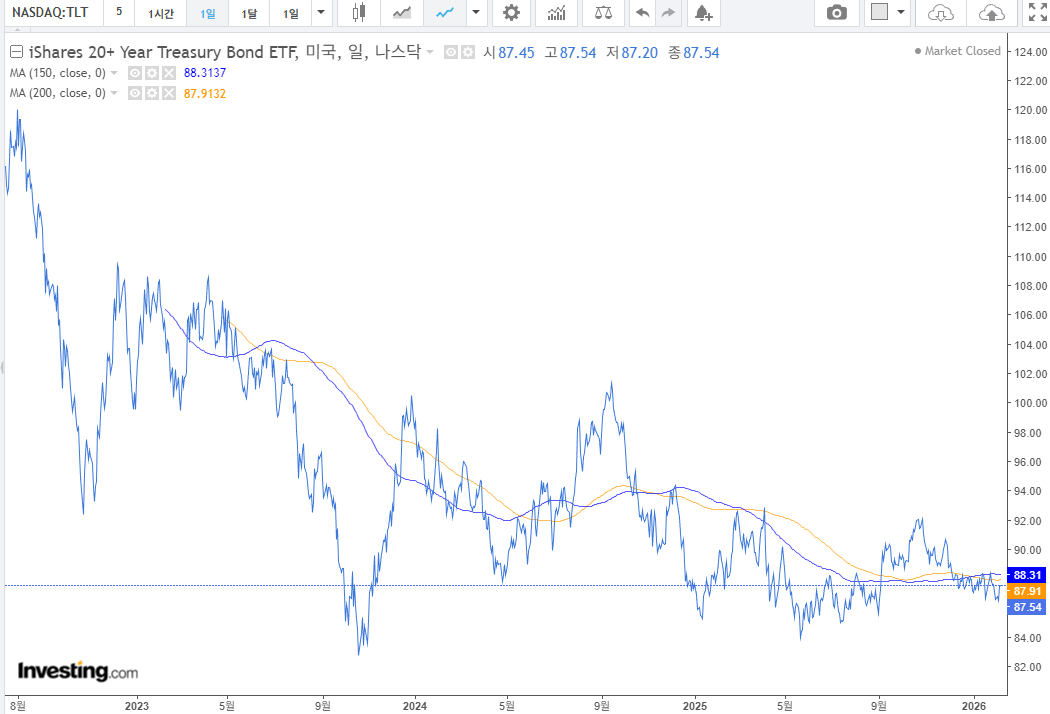This screenshot has height=714, width=1050.
Task: Undo the last chart action
Action: pos(642,13)
